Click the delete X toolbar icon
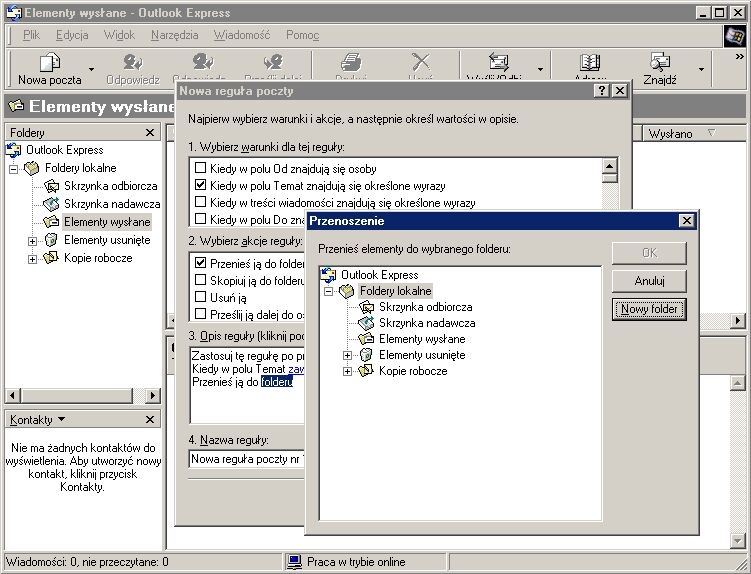 point(421,62)
